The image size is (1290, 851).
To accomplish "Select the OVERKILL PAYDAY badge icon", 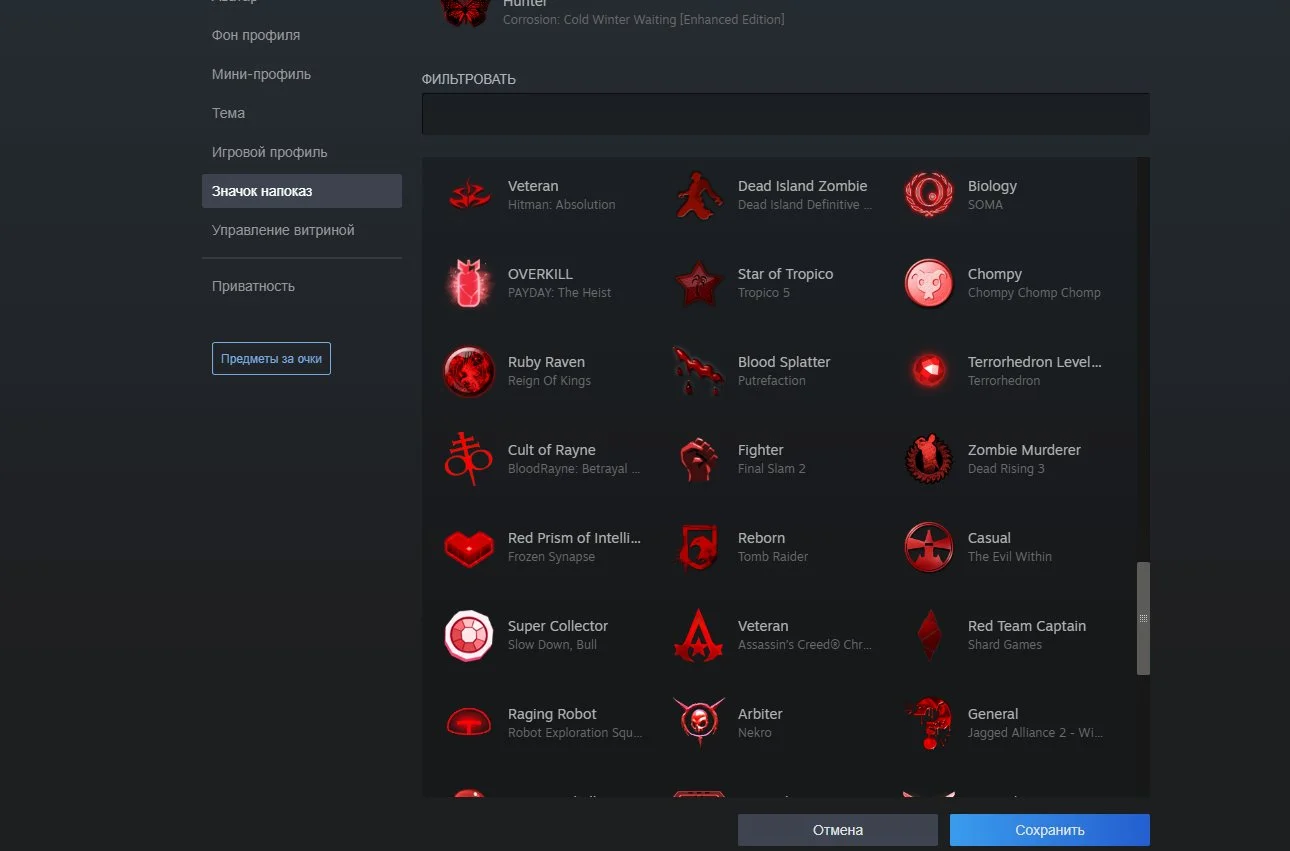I will tap(468, 284).
